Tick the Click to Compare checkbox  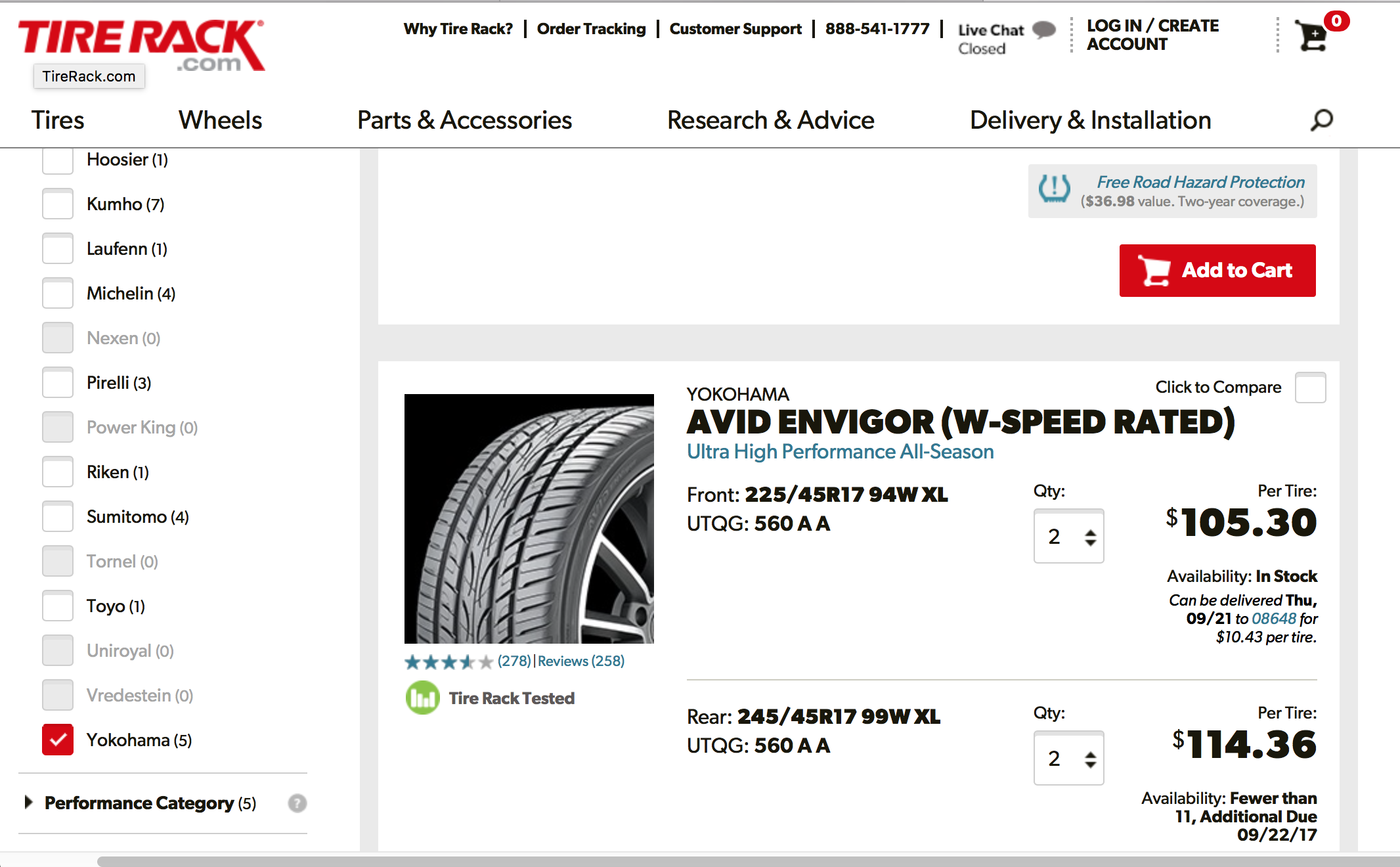(1310, 388)
